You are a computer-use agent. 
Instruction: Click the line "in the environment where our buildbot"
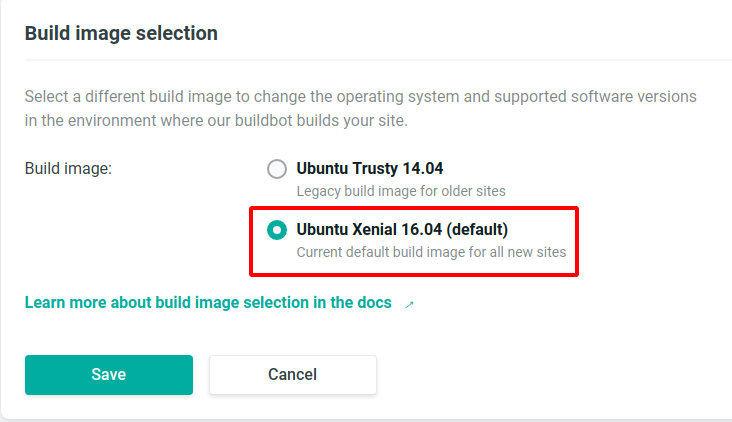[x=216, y=121]
